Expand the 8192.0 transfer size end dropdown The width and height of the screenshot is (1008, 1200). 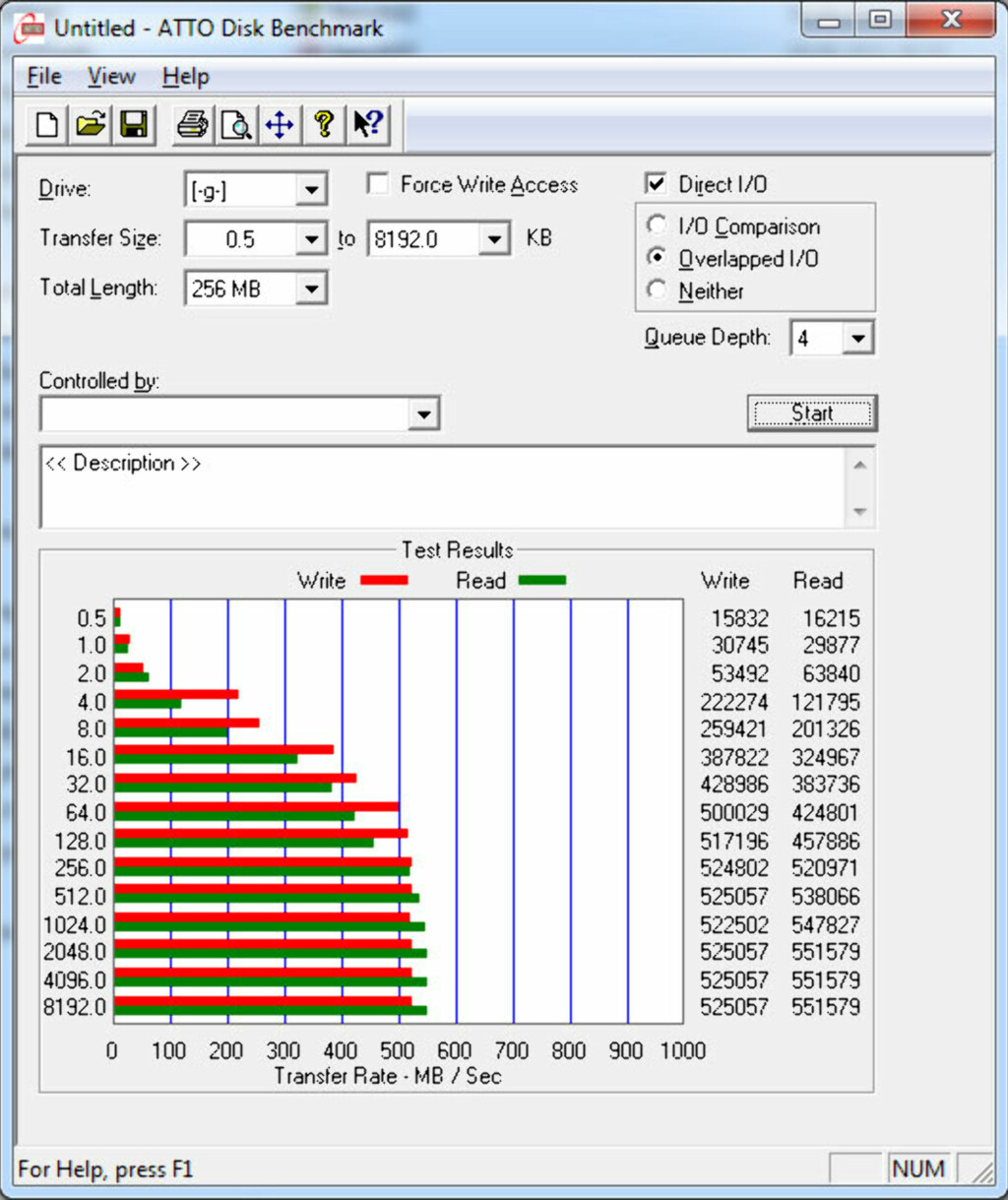coord(494,239)
